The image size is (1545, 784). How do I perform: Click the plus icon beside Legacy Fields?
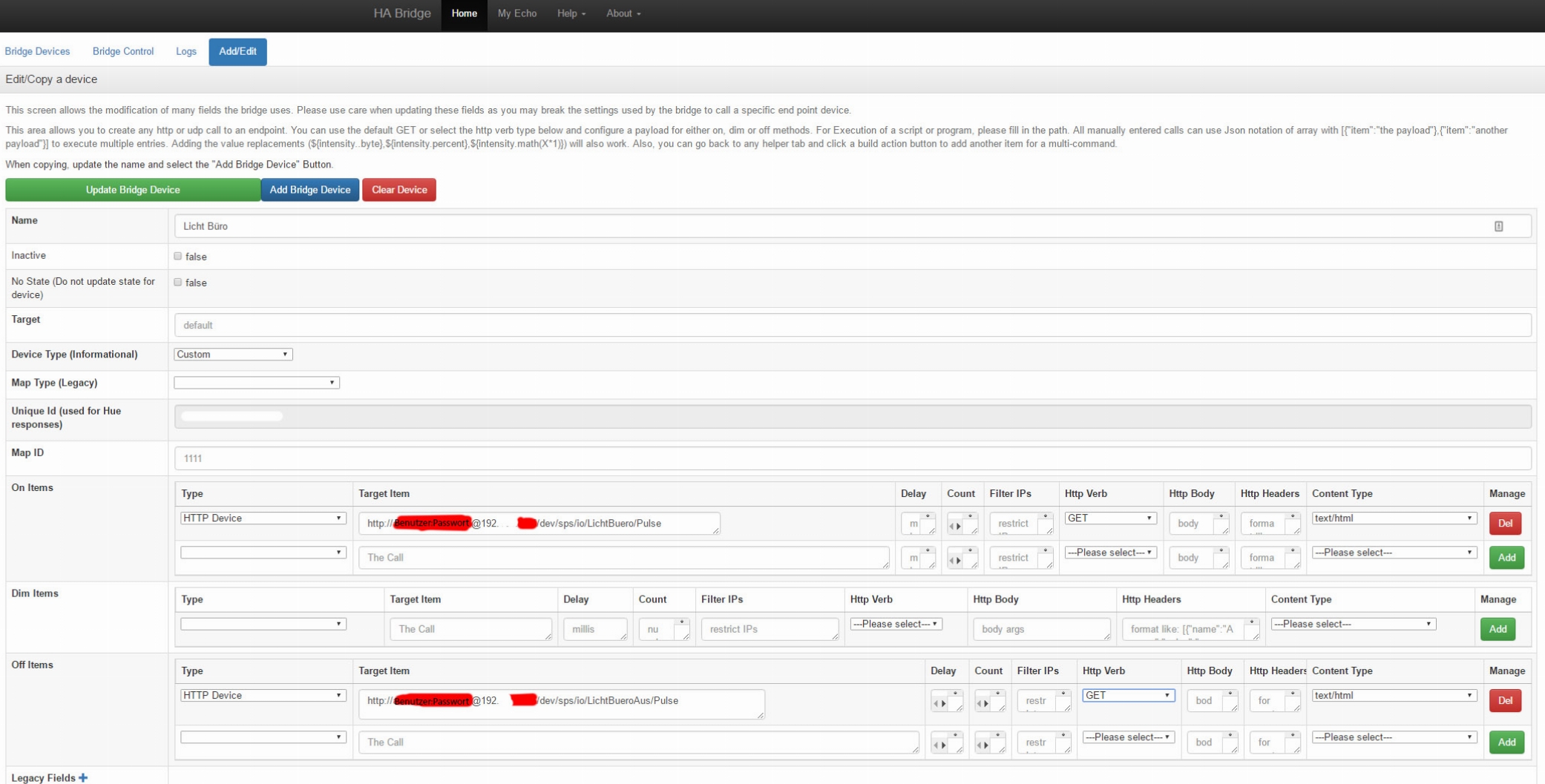(83, 777)
